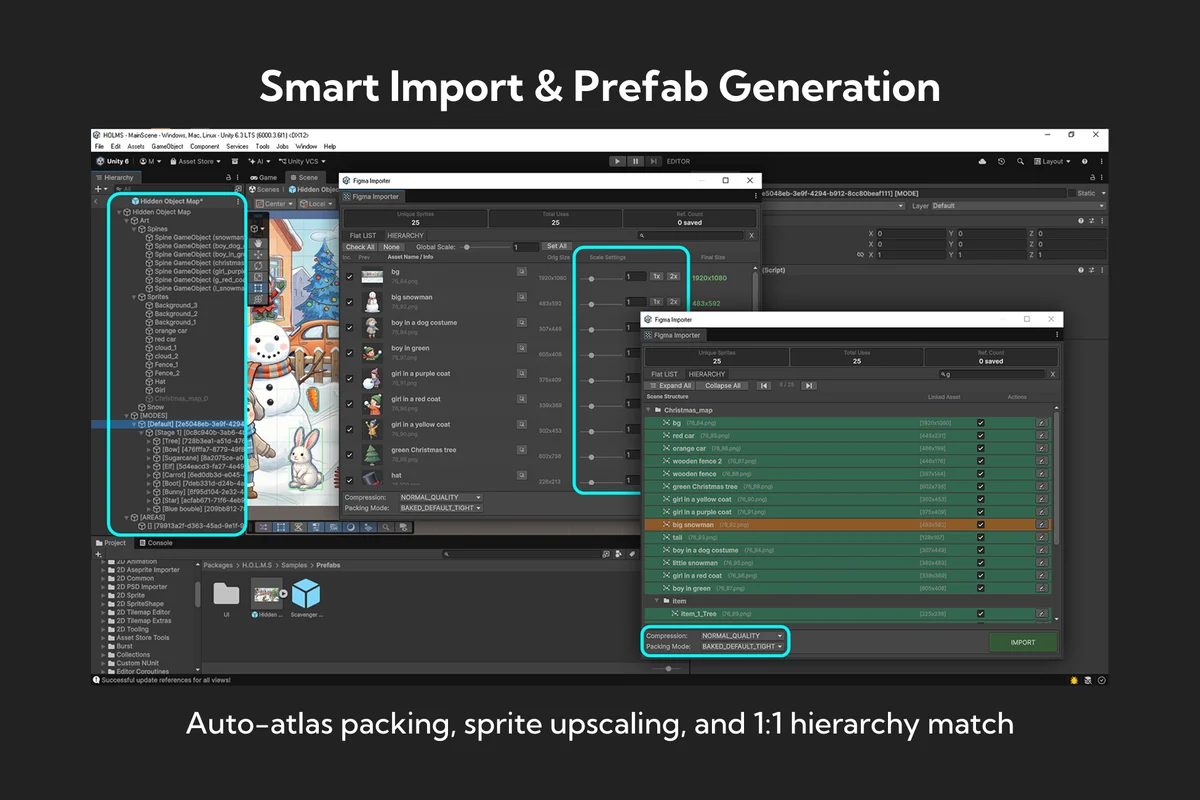Image resolution: width=1200 pixels, height=800 pixels.
Task: Uncheck the green Christmas tree include checkbox
Action: click(349, 454)
